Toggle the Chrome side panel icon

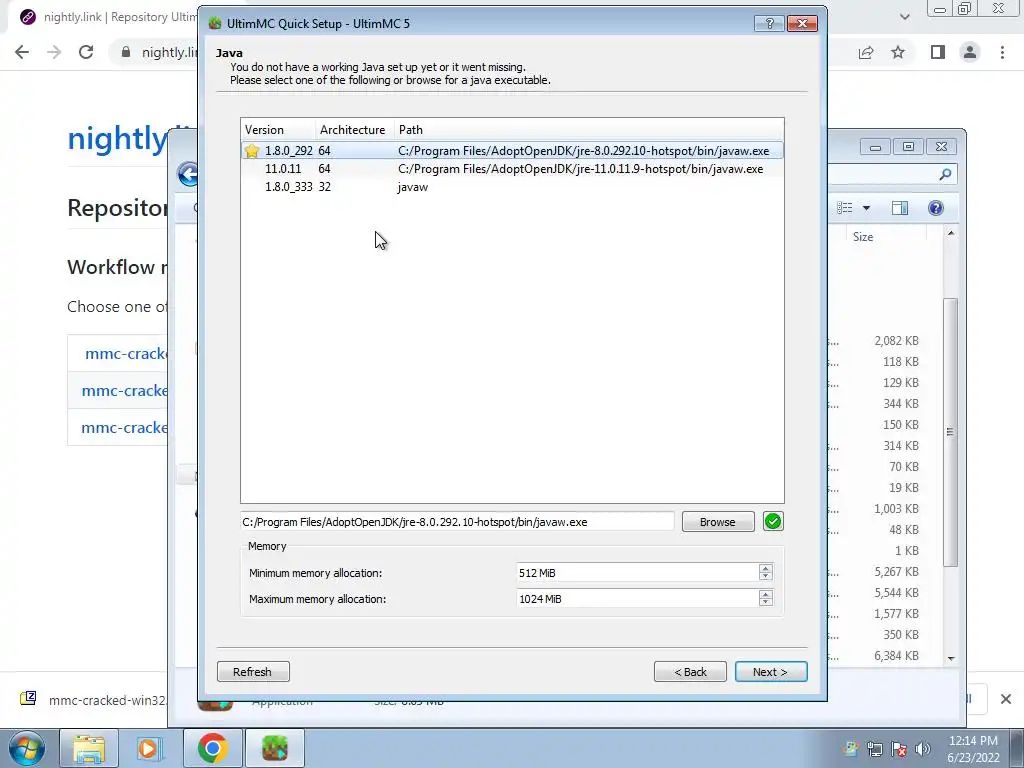[938, 52]
